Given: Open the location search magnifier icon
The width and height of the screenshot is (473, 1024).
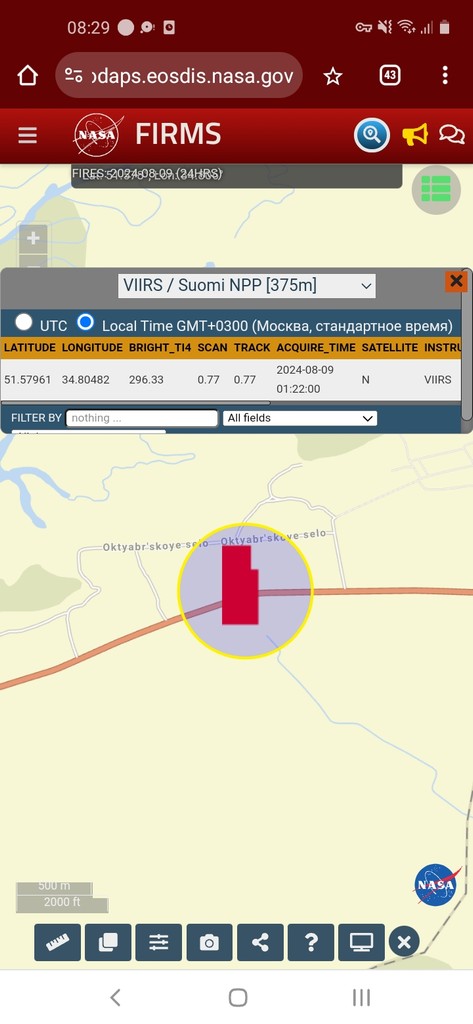Looking at the screenshot, I should (372, 136).
